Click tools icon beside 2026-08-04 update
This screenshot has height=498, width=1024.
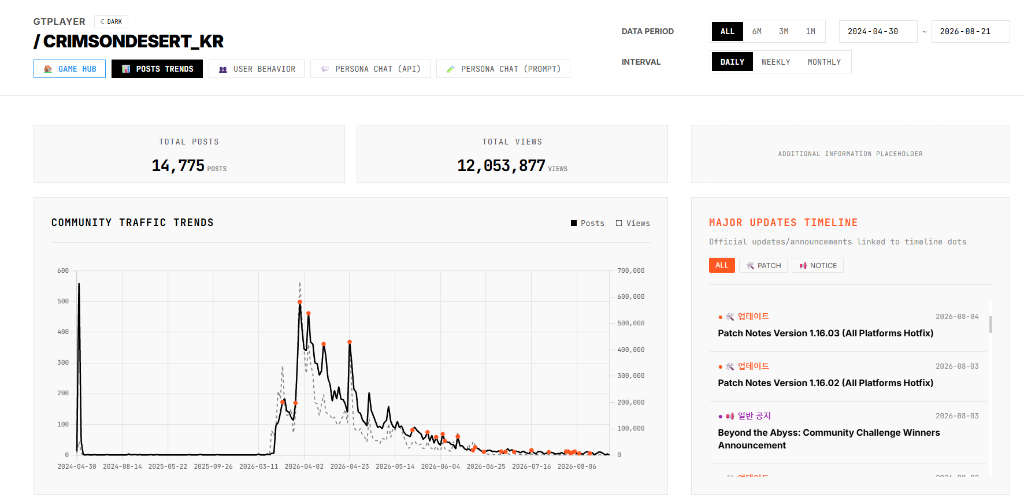click(730, 317)
